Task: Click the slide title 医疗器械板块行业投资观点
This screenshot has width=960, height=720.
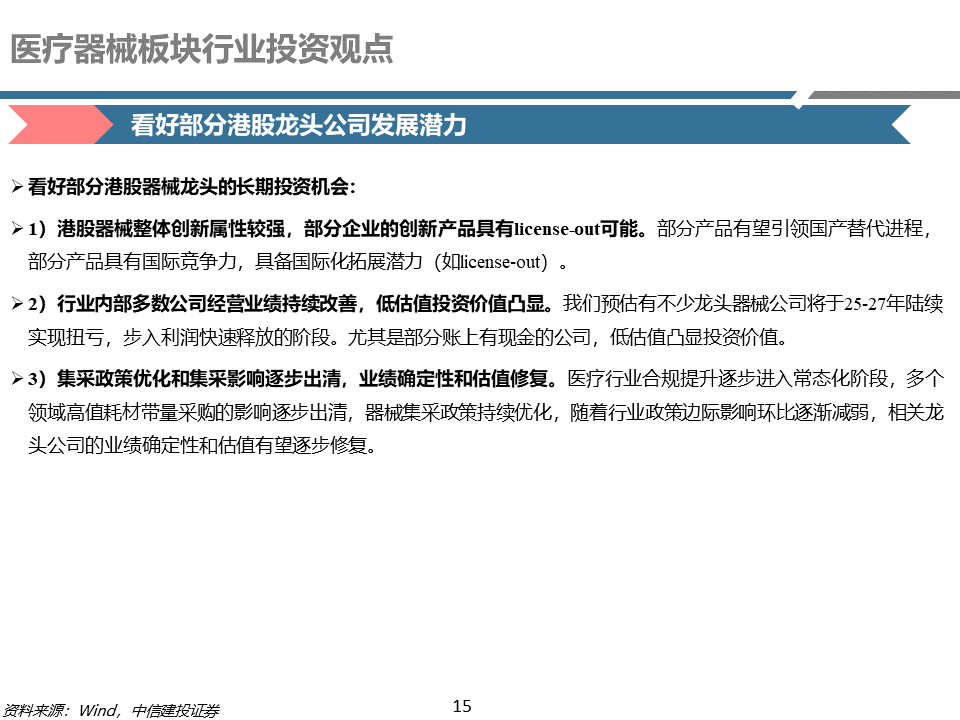Action: pos(201,50)
